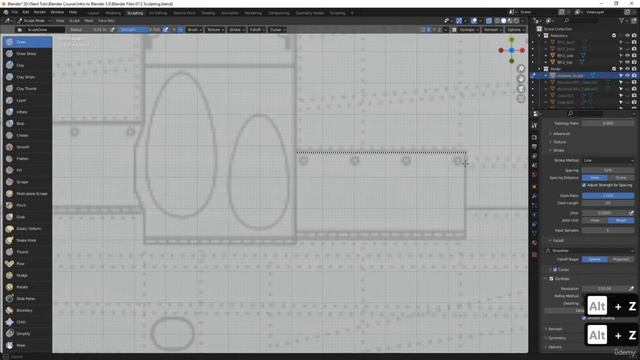640x360 pixels.
Task: Open the Window menu
Action: (57, 12)
